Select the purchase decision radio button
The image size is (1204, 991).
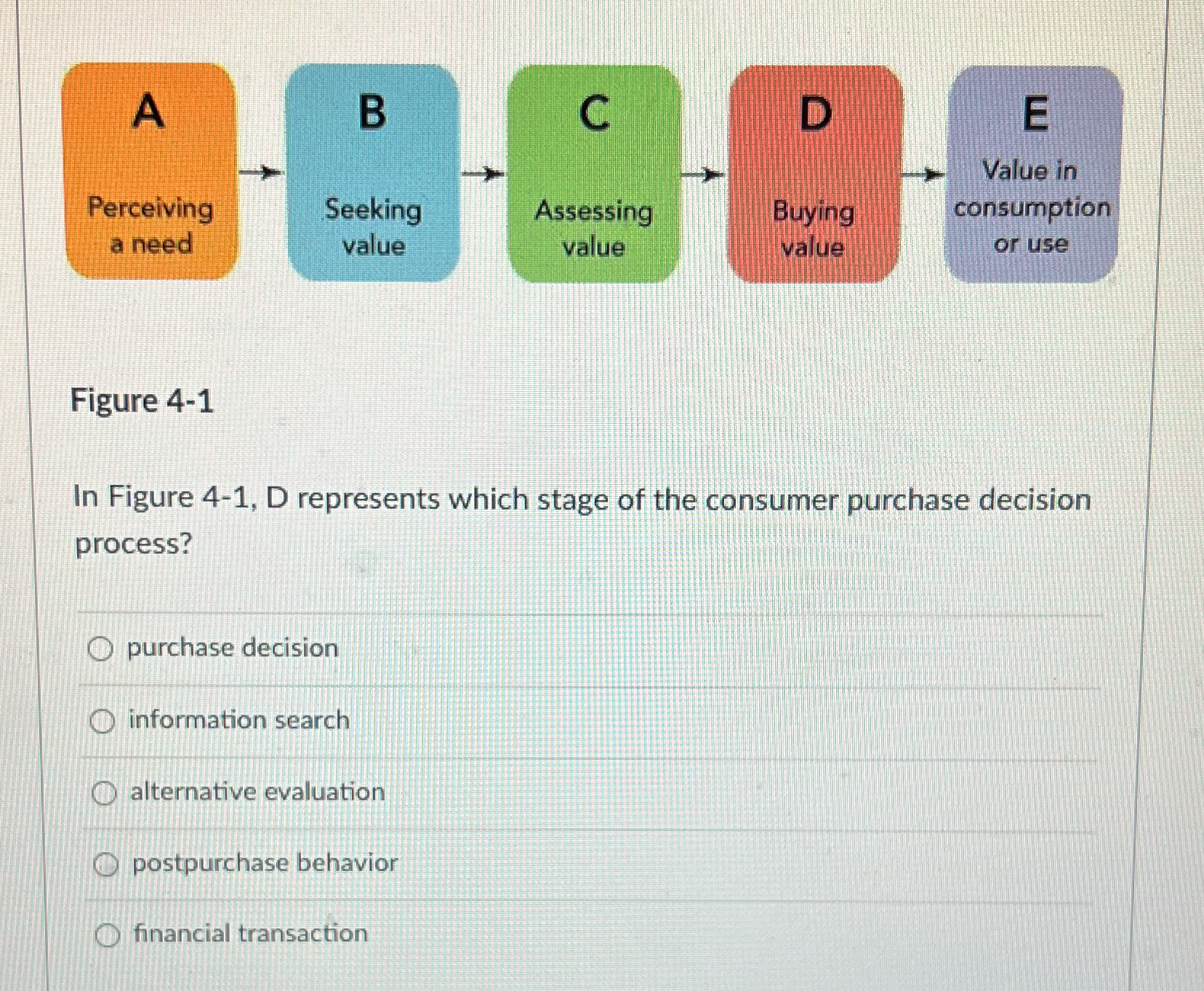pos(103,648)
